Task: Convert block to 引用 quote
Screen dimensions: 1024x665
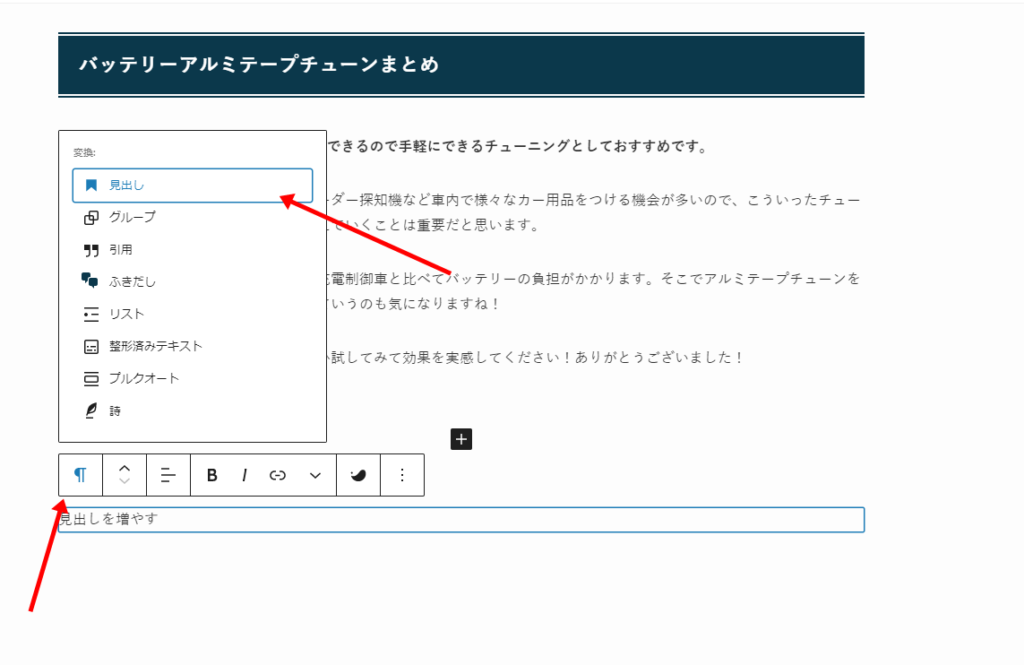Action: coord(120,250)
